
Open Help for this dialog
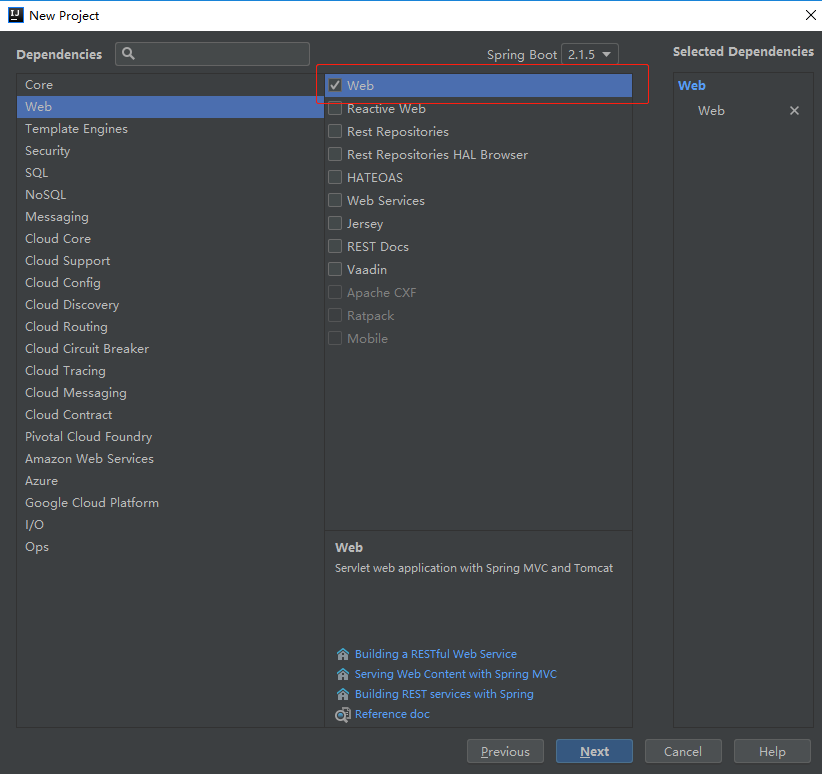click(772, 751)
